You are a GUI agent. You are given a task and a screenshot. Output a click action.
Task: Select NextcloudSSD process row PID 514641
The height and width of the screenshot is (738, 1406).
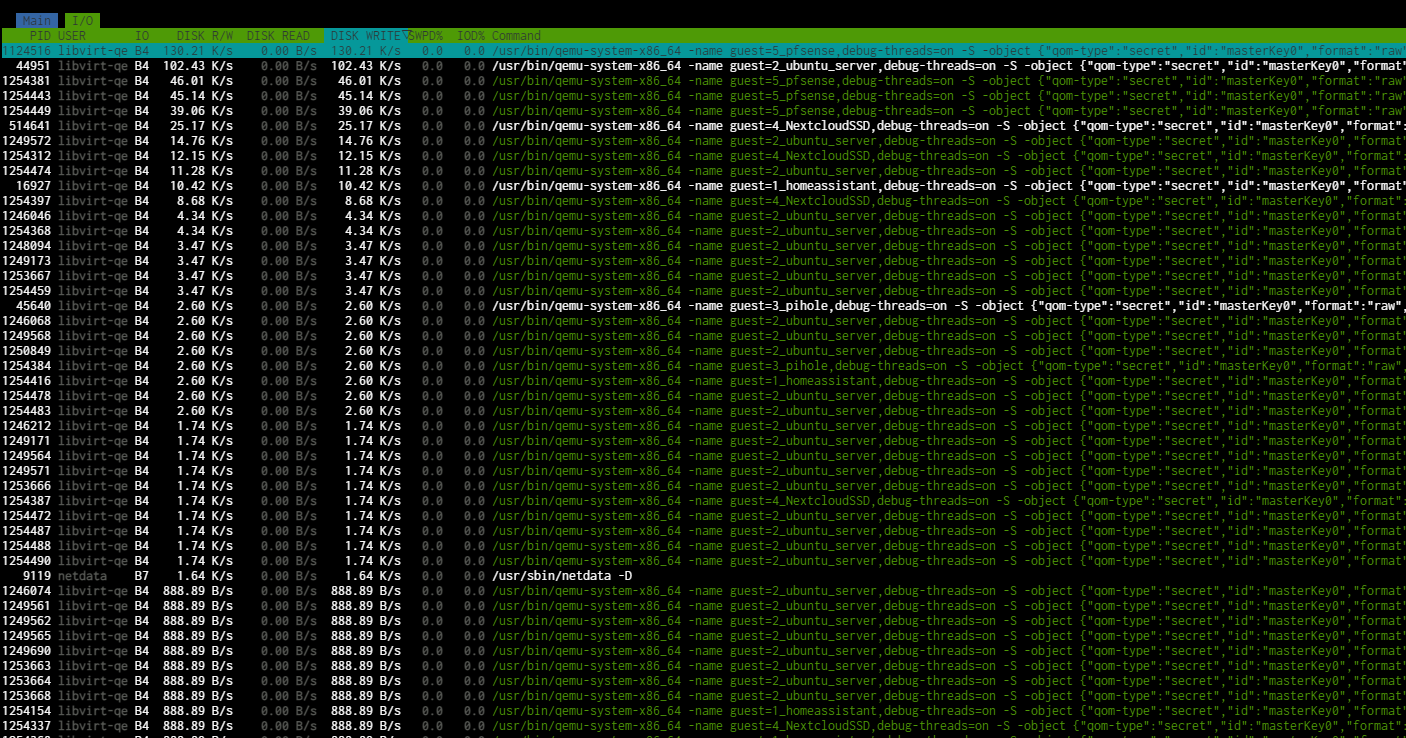tap(703, 126)
